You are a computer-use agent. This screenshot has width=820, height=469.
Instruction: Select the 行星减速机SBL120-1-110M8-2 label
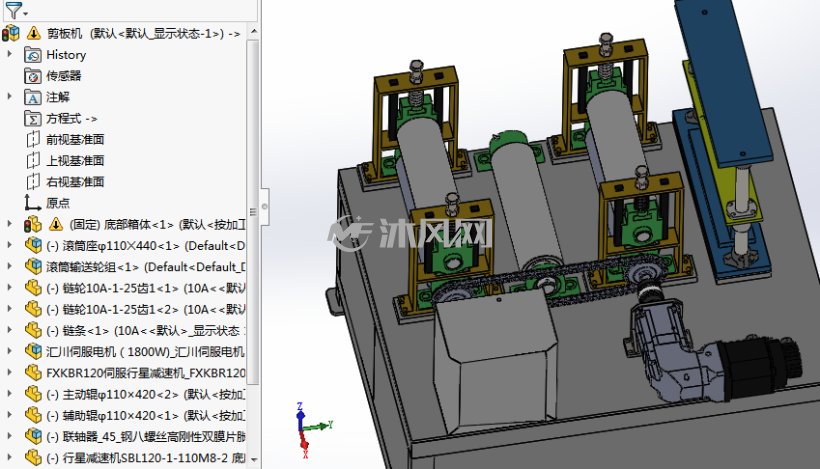(146, 458)
